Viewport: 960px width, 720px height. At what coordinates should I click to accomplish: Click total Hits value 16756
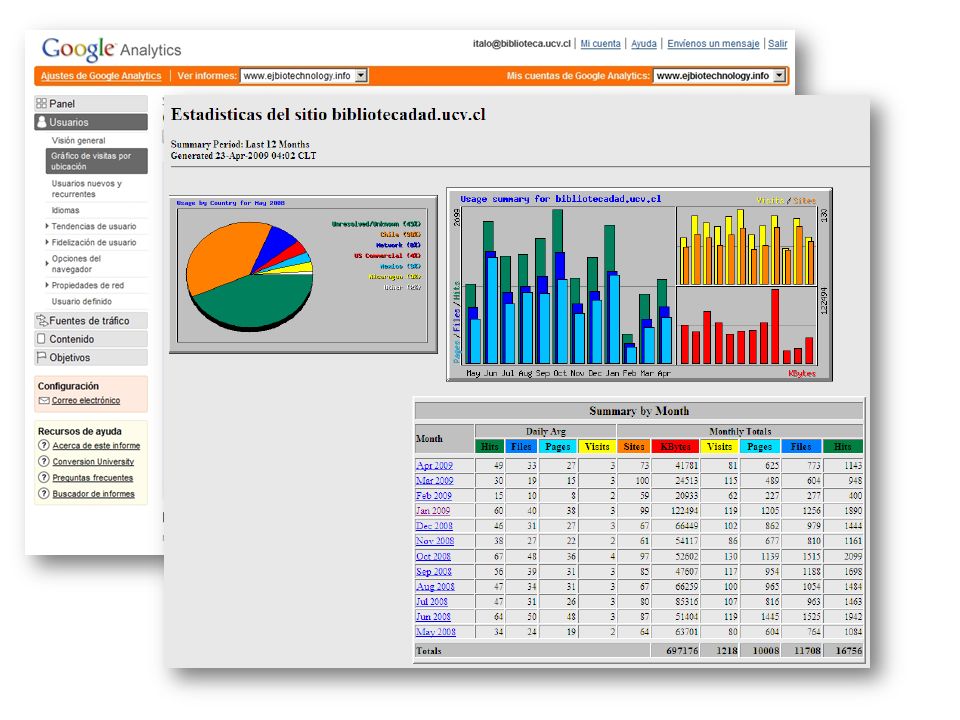pos(848,651)
